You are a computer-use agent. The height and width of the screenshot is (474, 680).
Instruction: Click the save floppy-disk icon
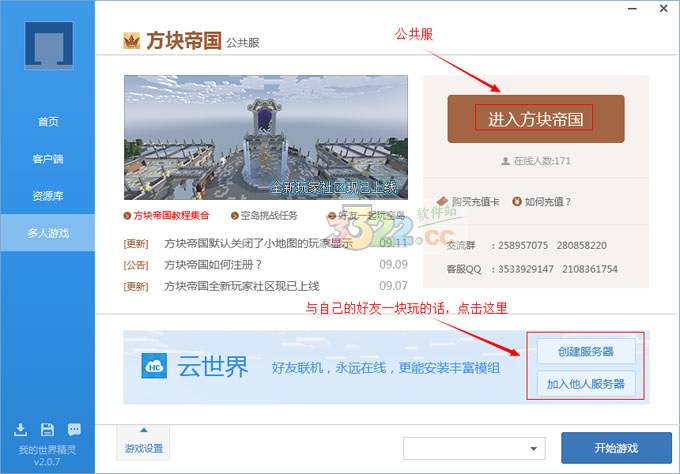47,429
